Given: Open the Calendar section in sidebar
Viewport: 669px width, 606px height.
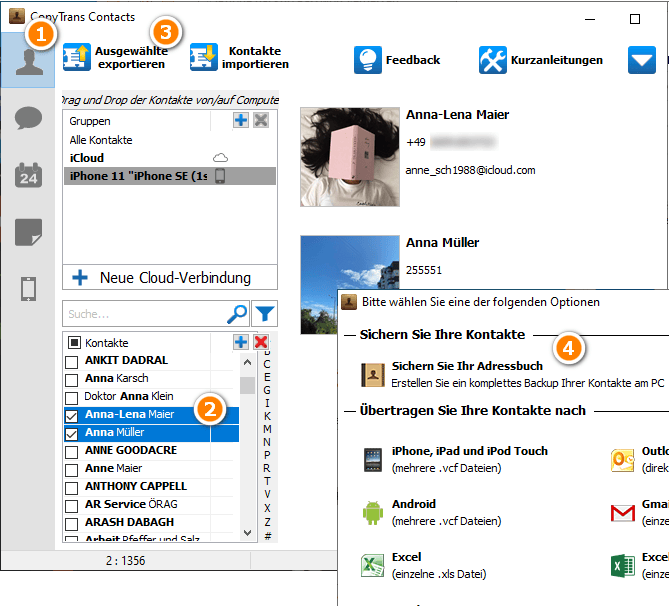Looking at the screenshot, I should 28,175.
